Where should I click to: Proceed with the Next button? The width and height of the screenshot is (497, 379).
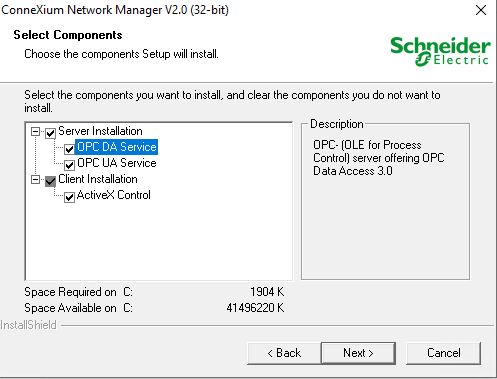pyautogui.click(x=358, y=353)
